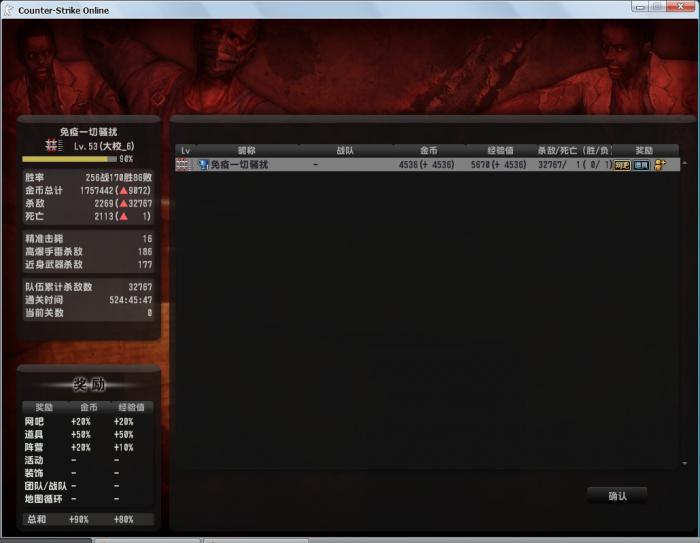Image resolution: width=700 pixels, height=543 pixels.
Task: Sort by the 经验值 column header in player list
Action: 500,151
